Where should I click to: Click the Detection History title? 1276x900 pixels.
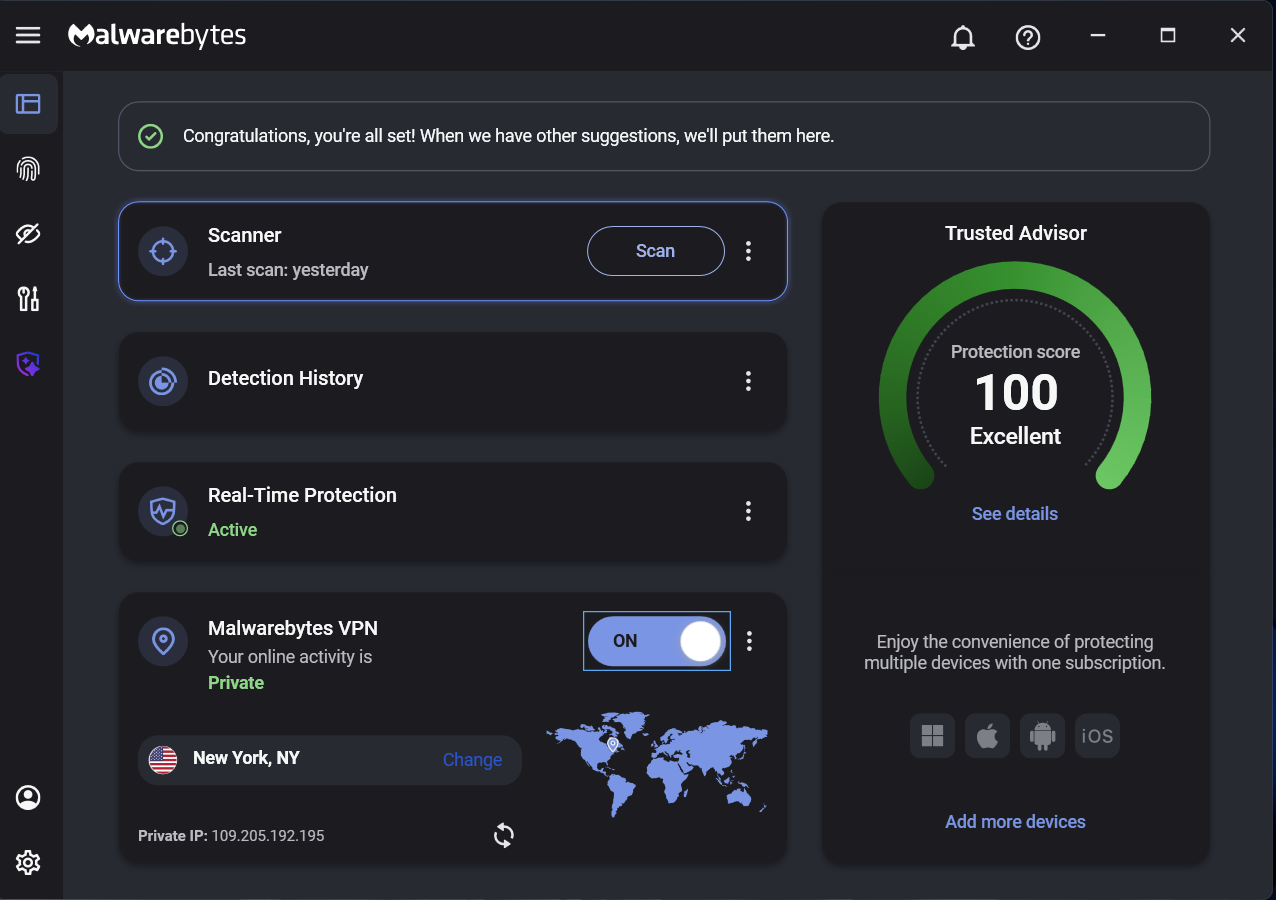(285, 378)
